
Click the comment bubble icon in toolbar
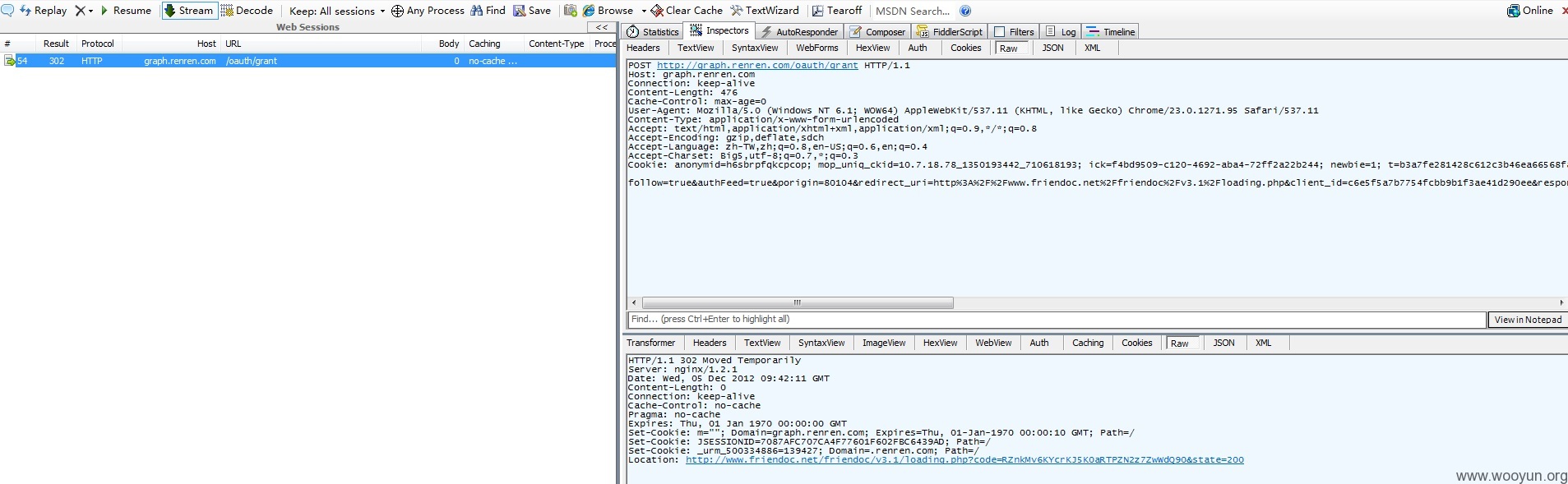point(7,11)
